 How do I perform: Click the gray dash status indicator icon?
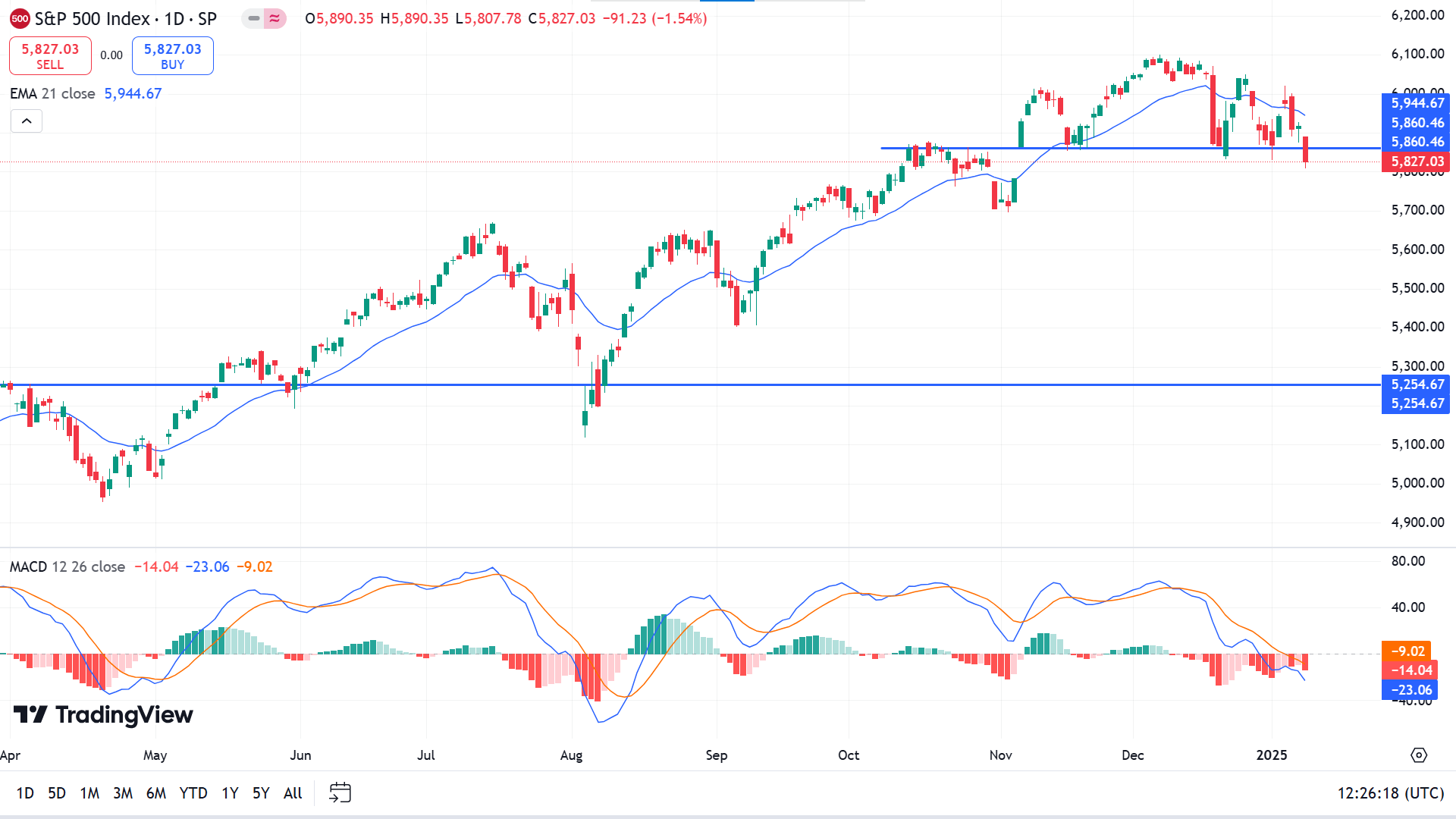tap(254, 18)
